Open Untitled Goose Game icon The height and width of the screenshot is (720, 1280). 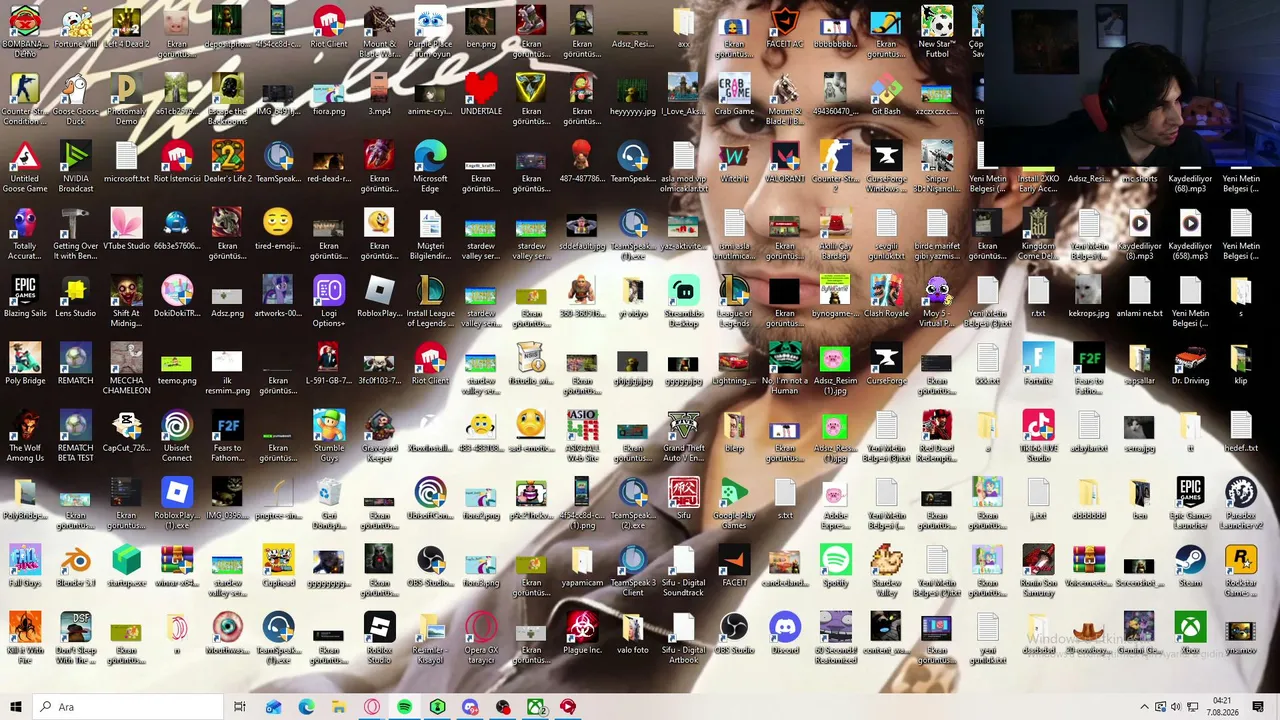point(25,167)
